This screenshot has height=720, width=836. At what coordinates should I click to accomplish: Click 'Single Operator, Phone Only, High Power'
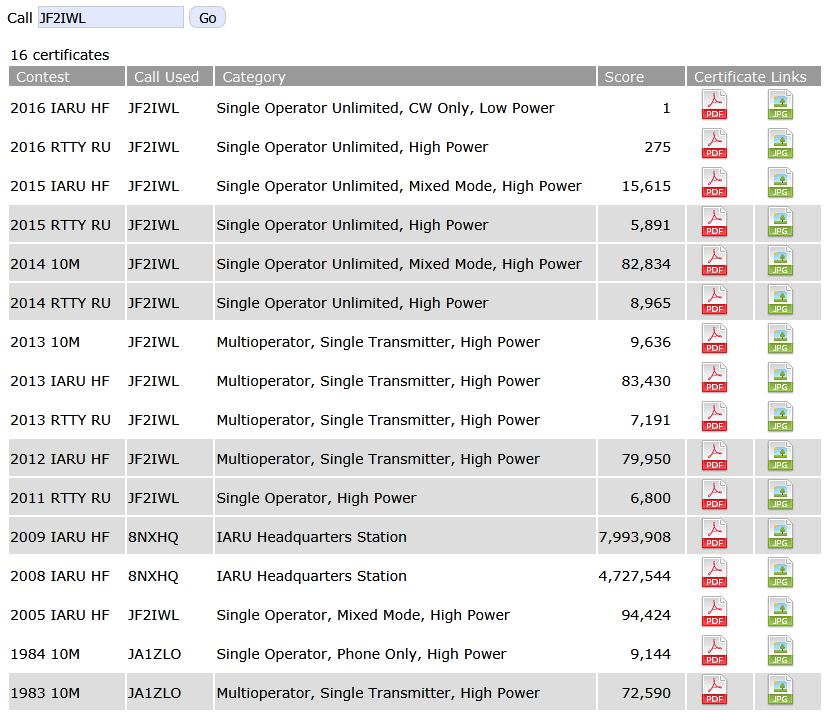pos(361,654)
